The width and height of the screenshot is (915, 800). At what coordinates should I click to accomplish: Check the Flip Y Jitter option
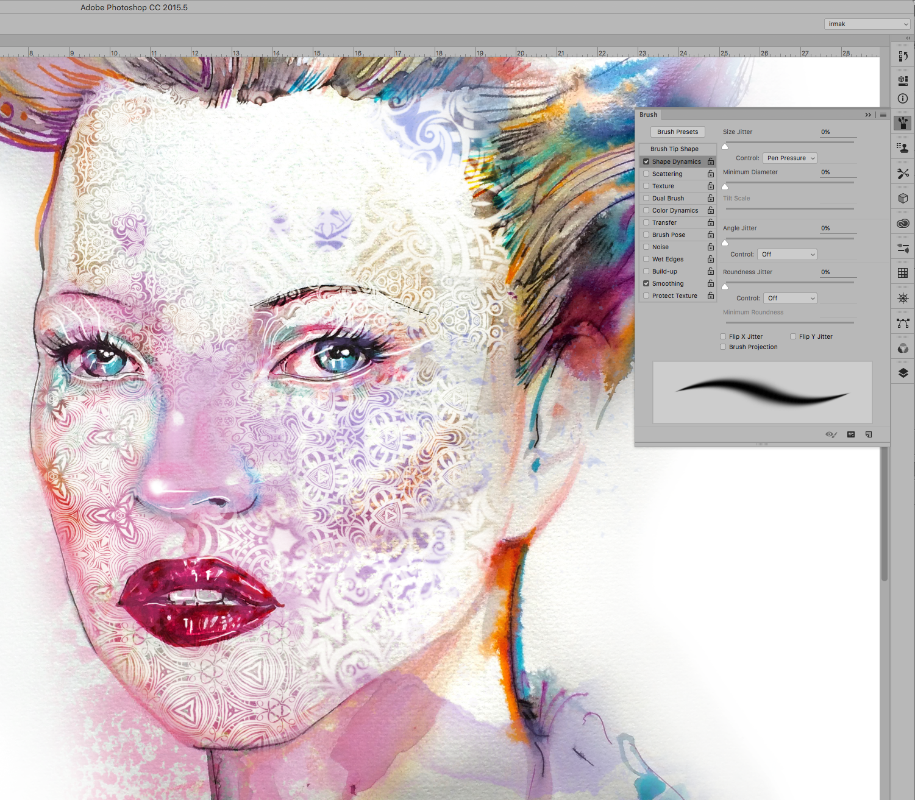[x=793, y=337]
